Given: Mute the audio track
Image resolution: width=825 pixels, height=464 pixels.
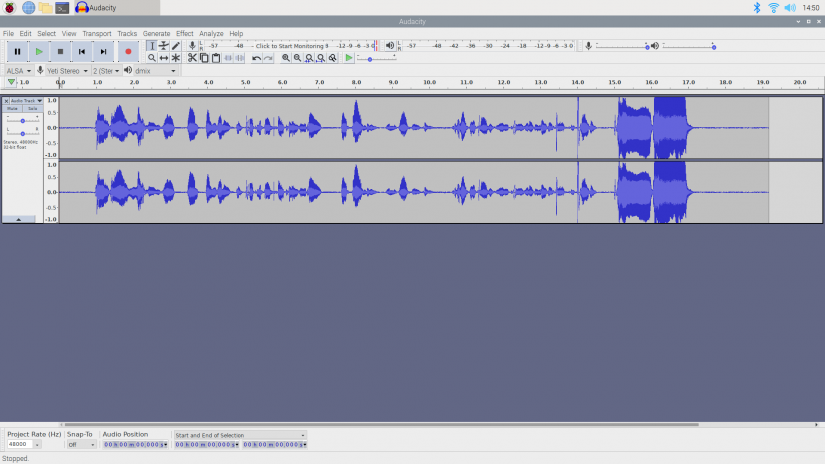Looking at the screenshot, I should click(x=13, y=109).
